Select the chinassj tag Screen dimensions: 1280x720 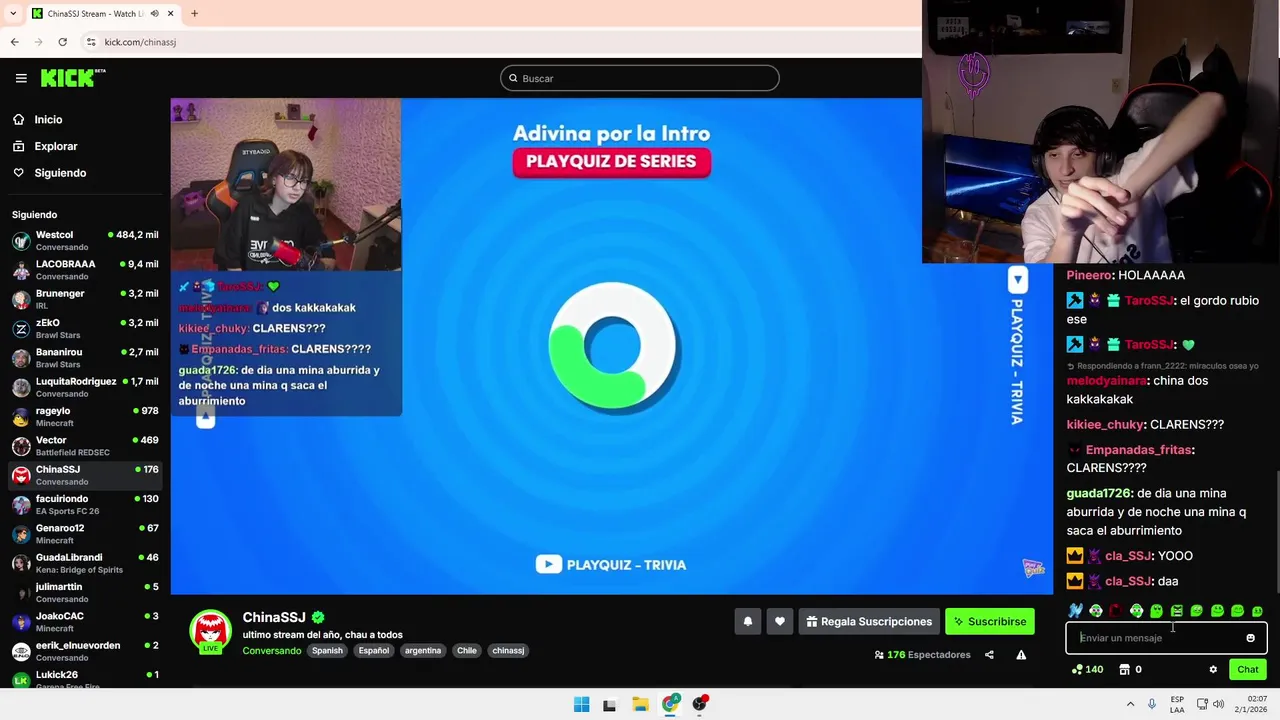pyautogui.click(x=508, y=651)
